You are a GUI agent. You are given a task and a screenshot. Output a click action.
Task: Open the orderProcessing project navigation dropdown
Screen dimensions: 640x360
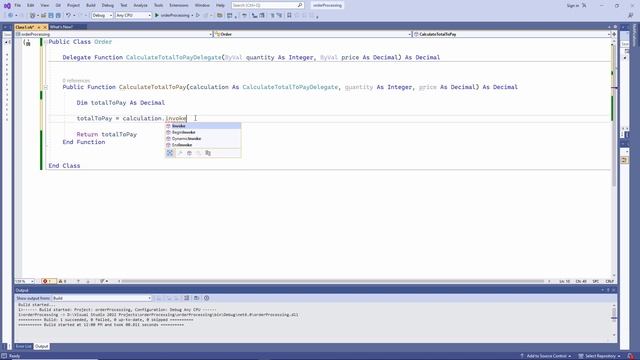point(114,34)
